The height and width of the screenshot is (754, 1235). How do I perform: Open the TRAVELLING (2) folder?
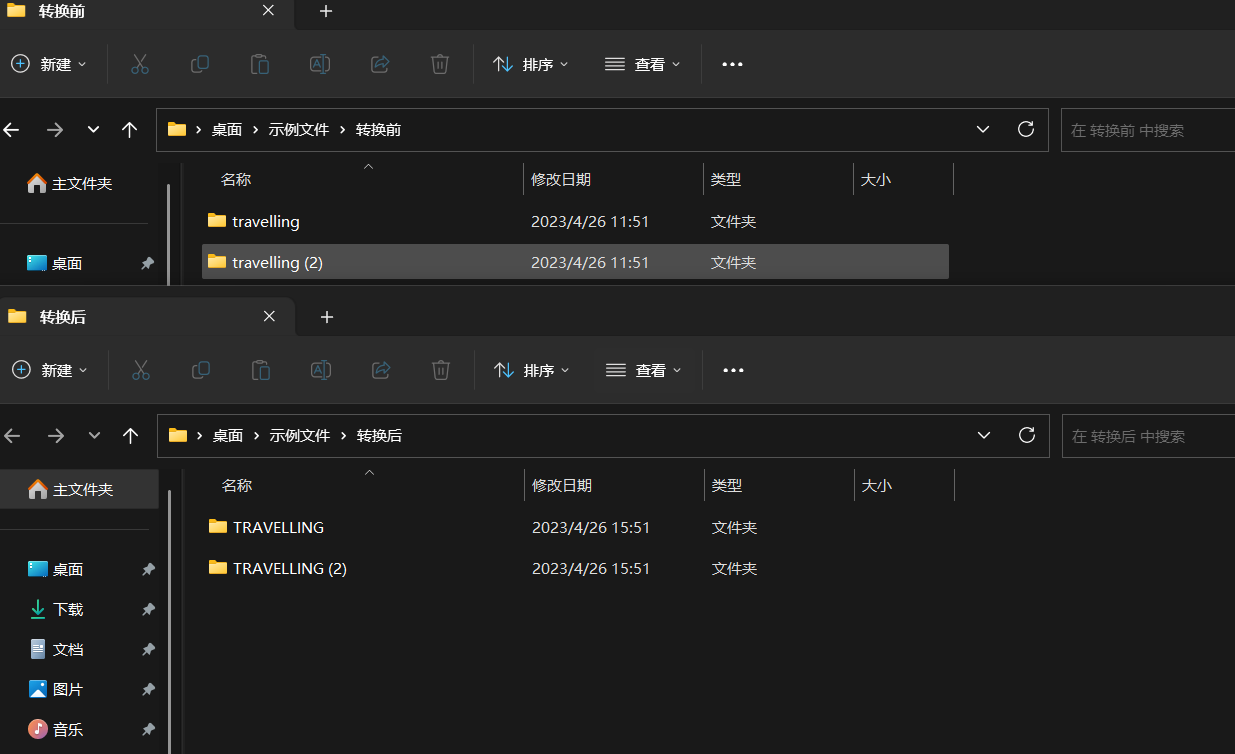288,568
